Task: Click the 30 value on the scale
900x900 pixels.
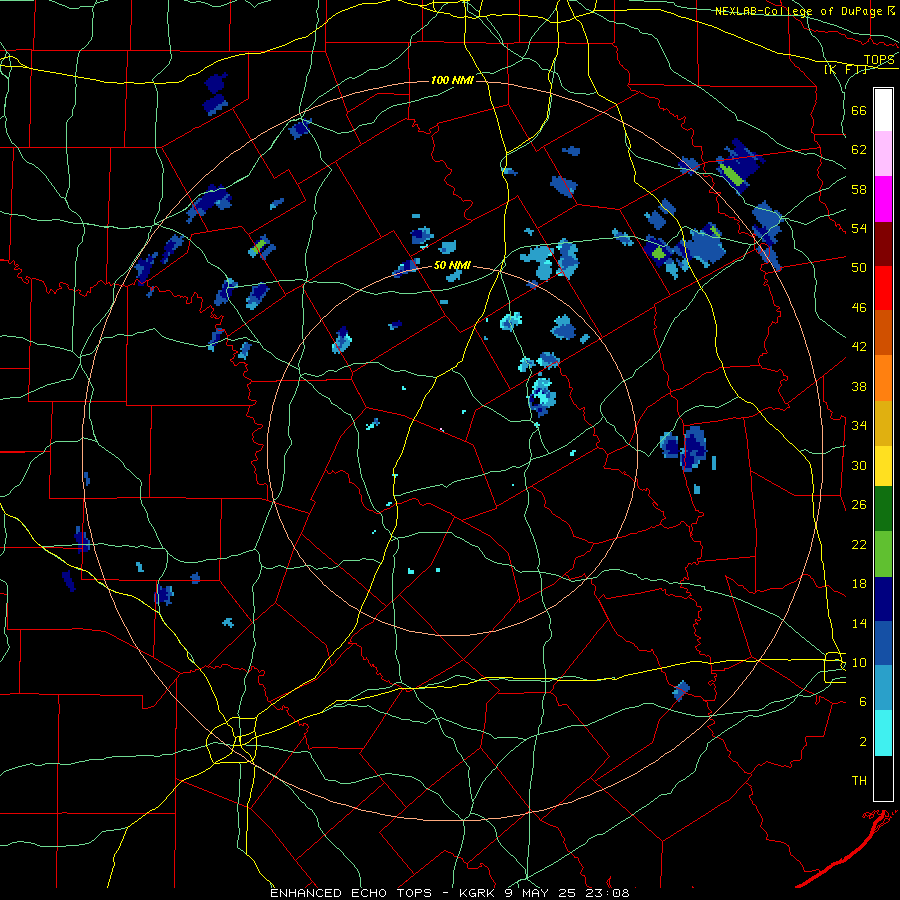Action: pos(859,465)
